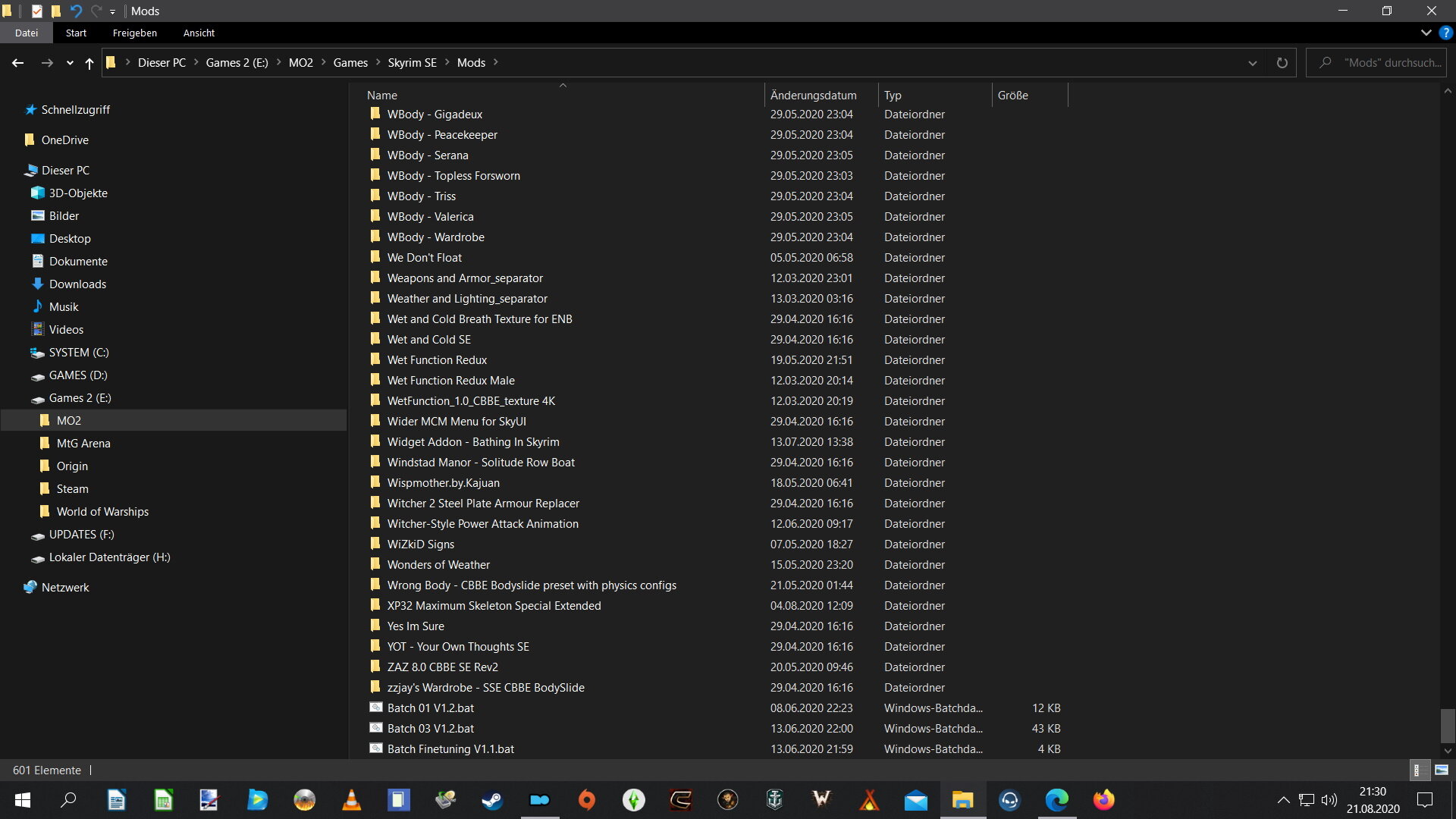Select SYSTEM (C:) drive
The width and height of the screenshot is (1456, 819).
click(x=79, y=353)
